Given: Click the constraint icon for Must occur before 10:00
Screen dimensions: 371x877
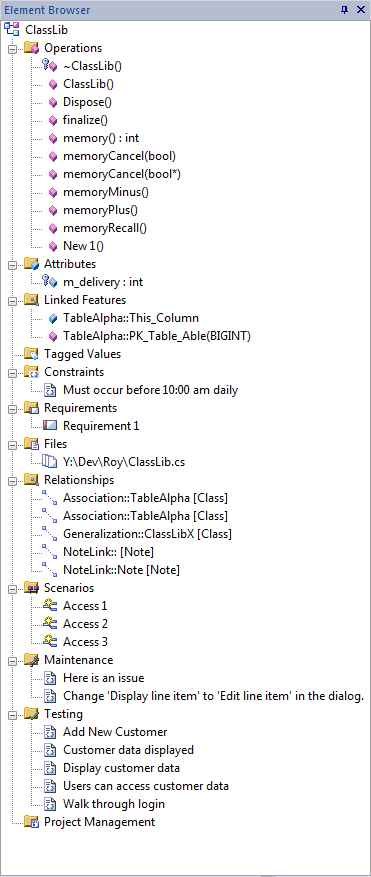Looking at the screenshot, I should point(51,390).
